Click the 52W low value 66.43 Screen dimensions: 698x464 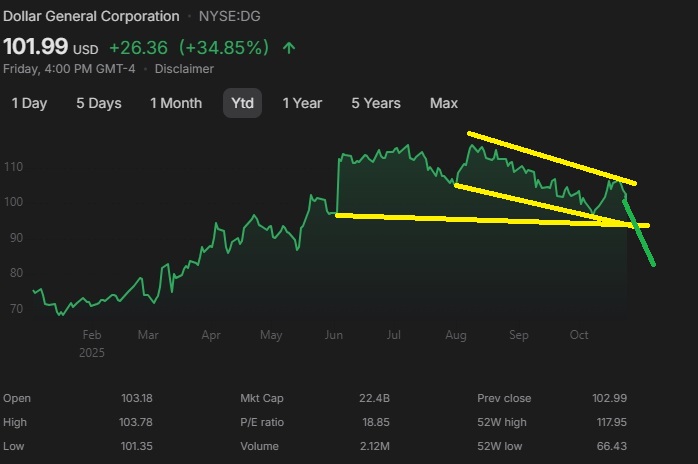612,446
